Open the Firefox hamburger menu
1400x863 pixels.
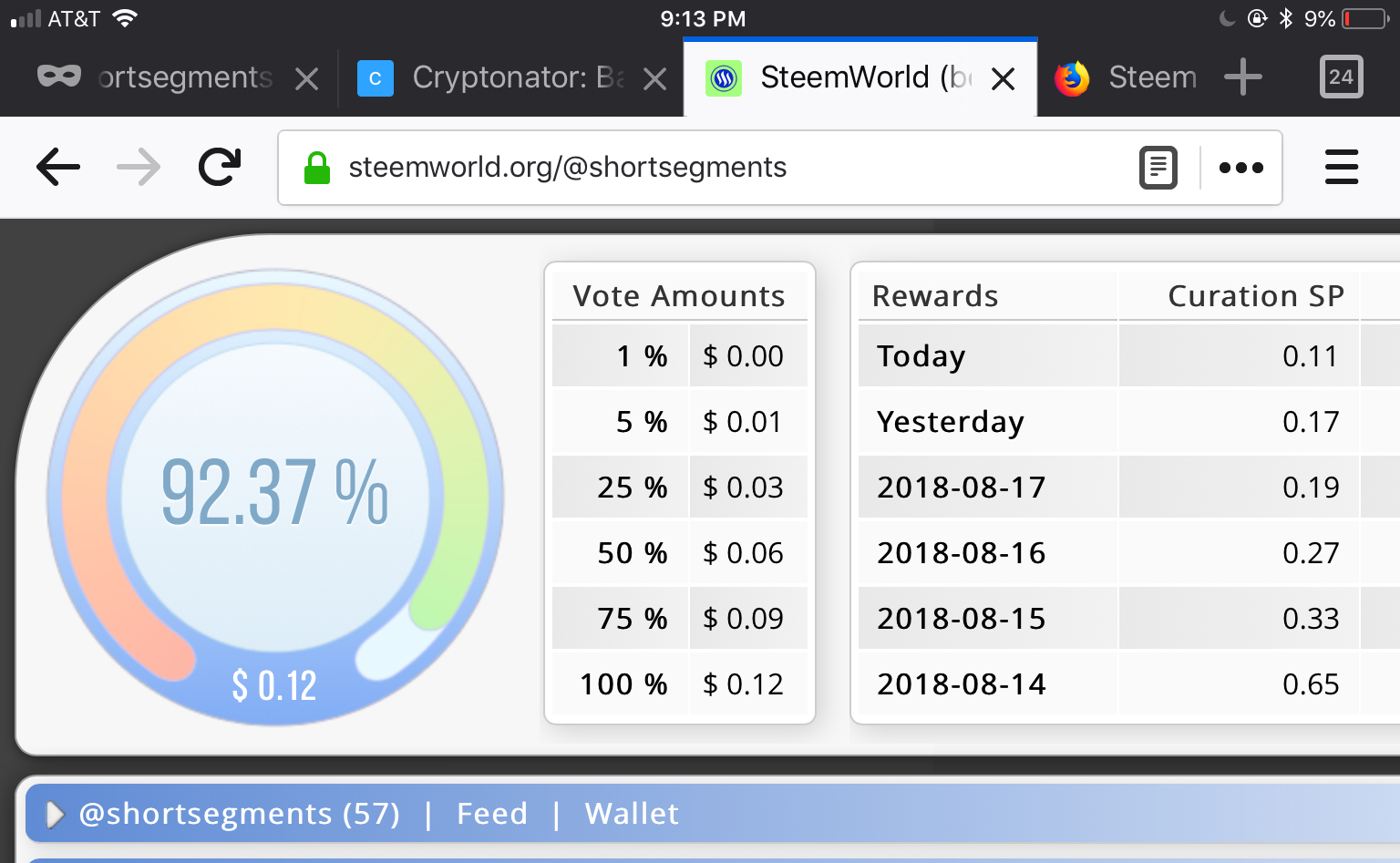click(1342, 168)
